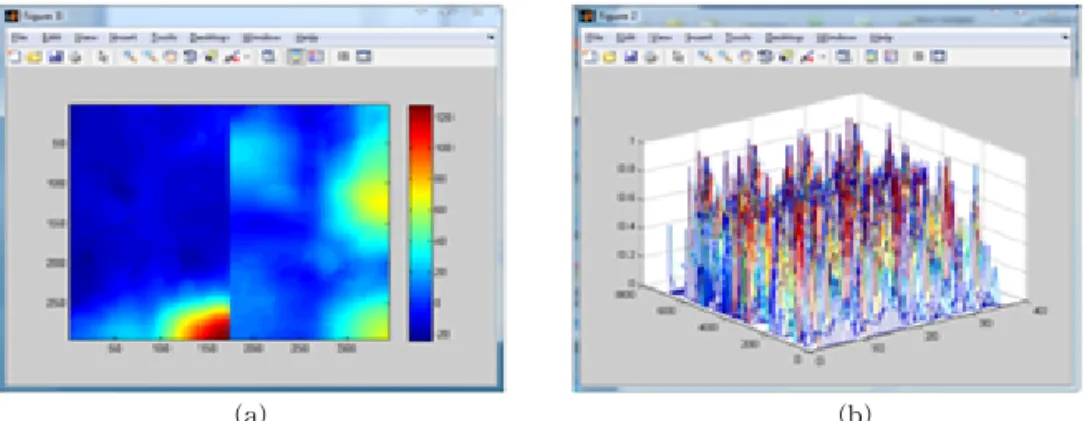Open Tools menu in 3D plot window
The width and height of the screenshot is (1085, 421).
(x=738, y=37)
